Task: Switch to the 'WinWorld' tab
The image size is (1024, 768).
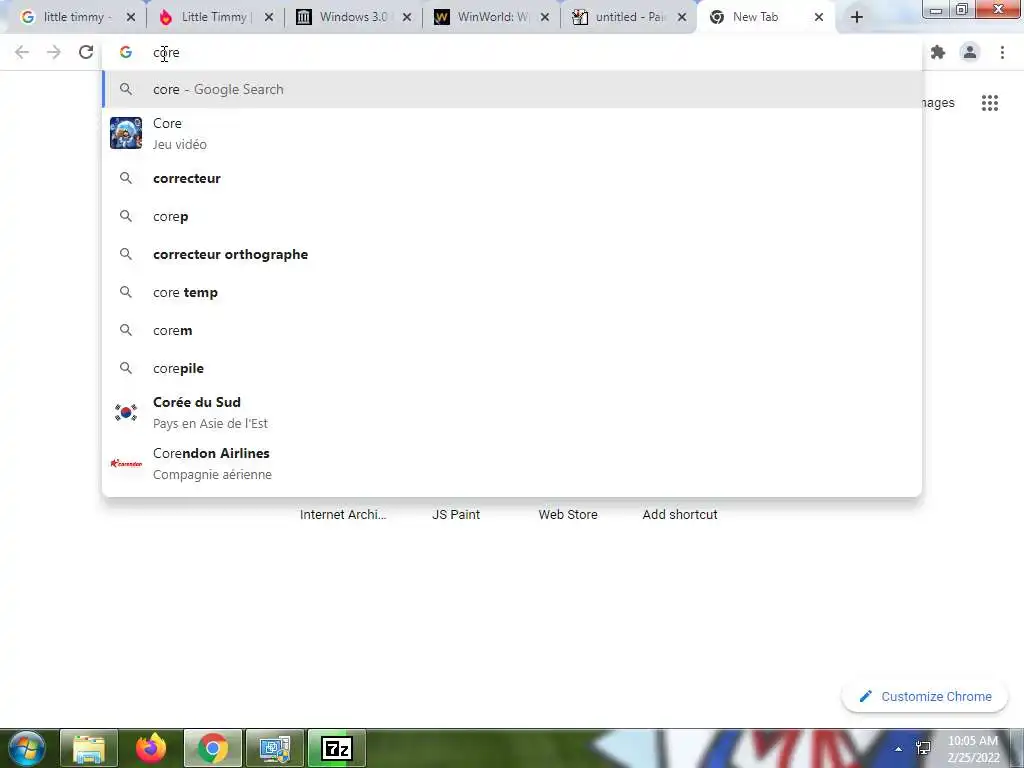Action: tap(491, 18)
